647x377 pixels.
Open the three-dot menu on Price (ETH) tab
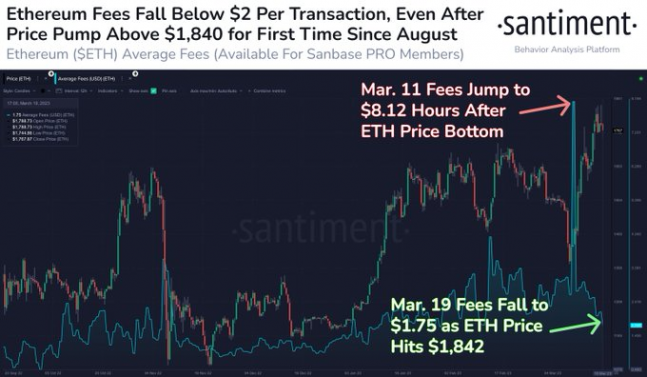click(38, 78)
